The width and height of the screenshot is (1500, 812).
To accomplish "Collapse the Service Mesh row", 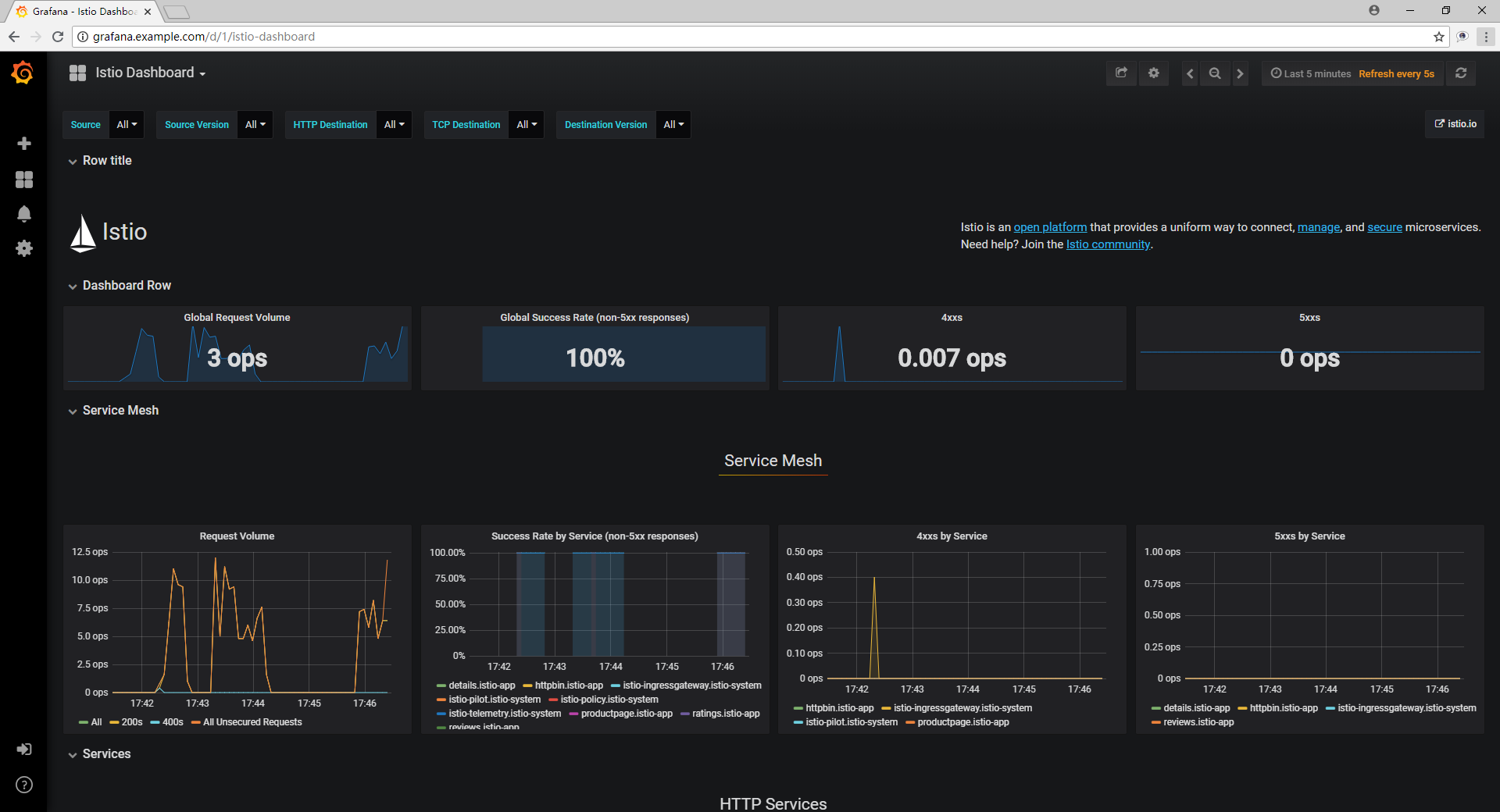I will pos(113,411).
